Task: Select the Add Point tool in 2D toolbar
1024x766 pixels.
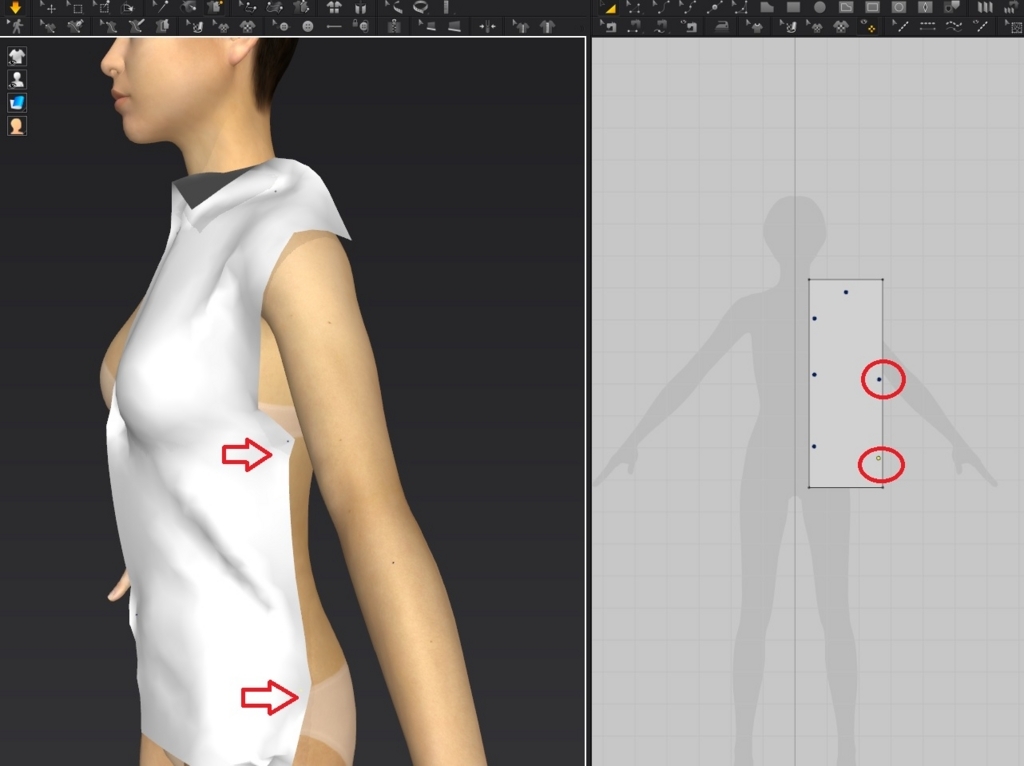Action: point(714,8)
